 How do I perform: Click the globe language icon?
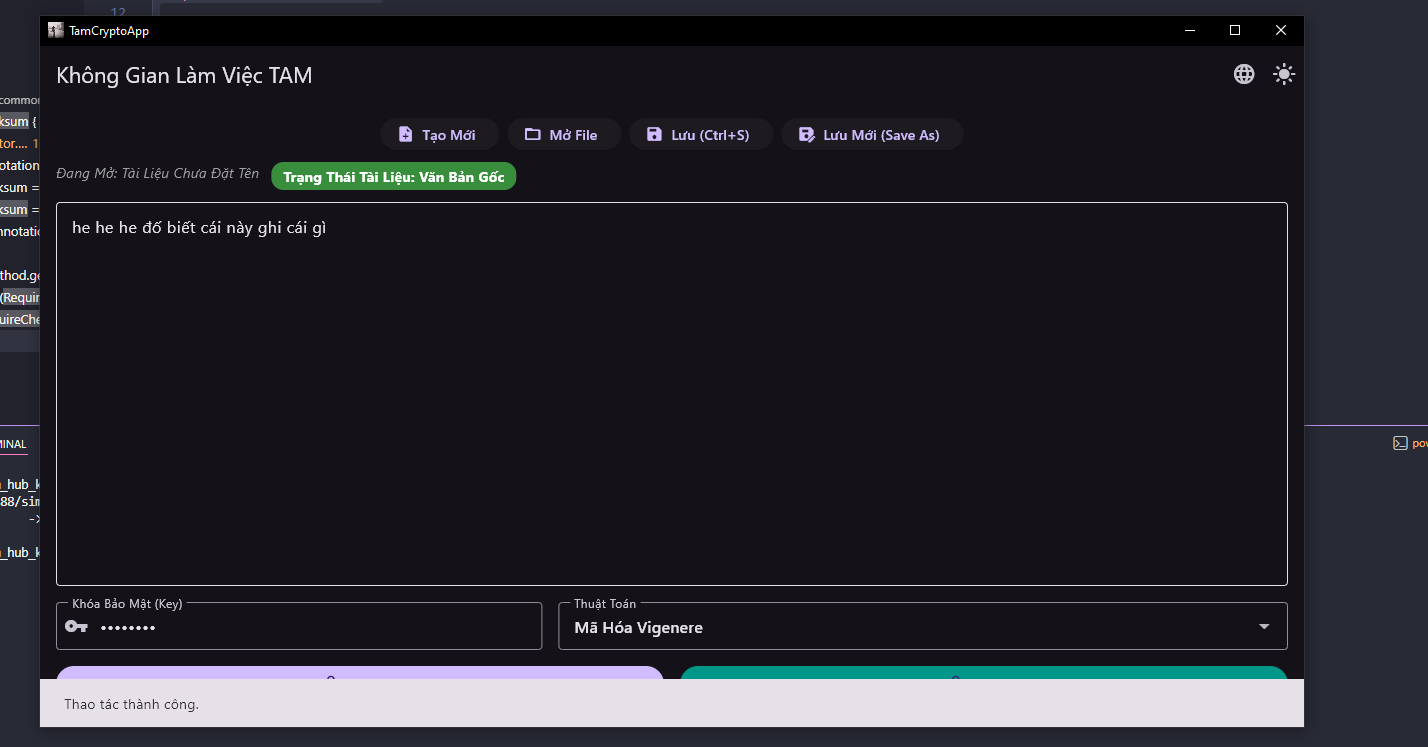[x=1244, y=74]
